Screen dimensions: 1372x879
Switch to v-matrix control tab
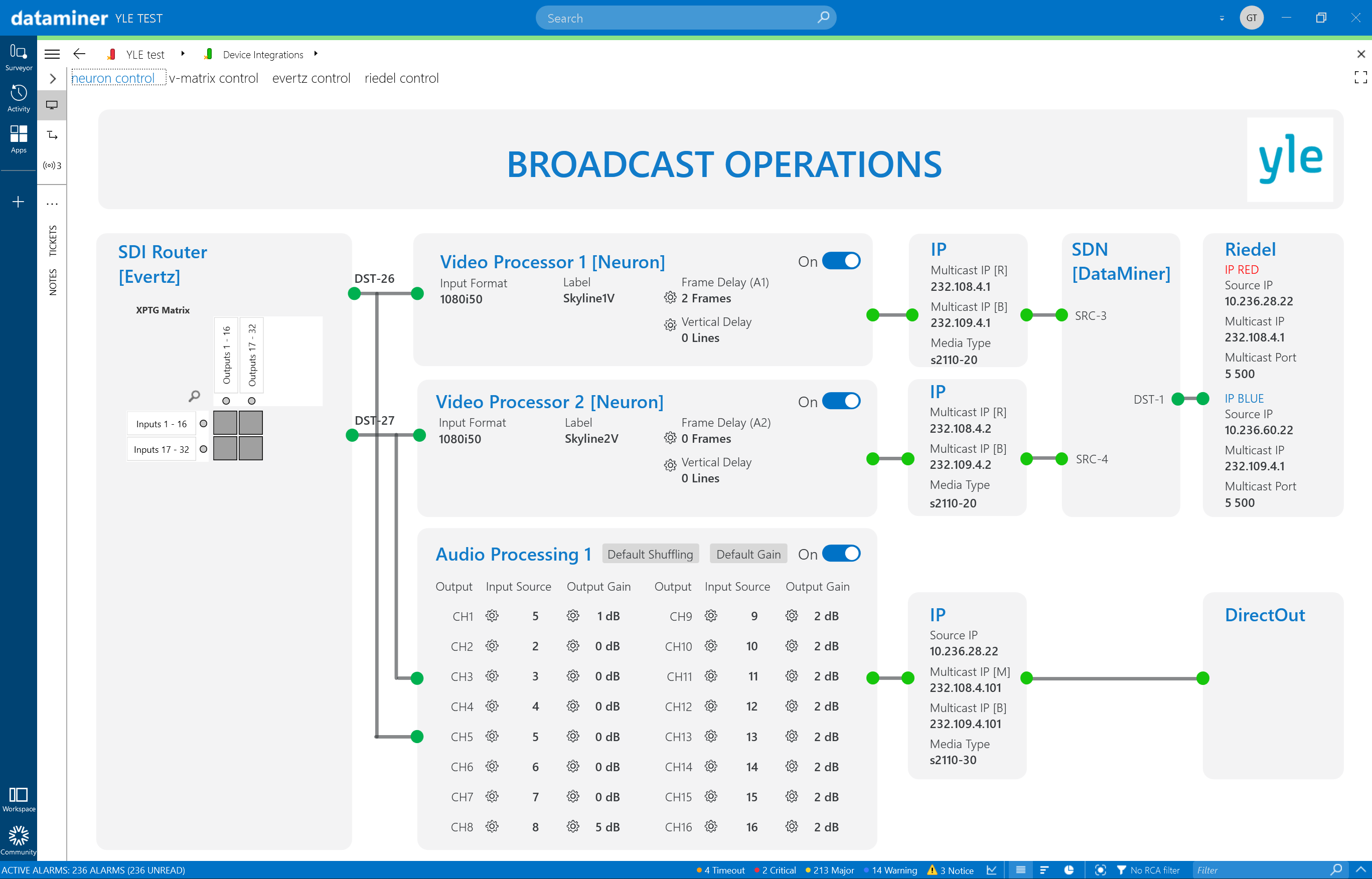(x=214, y=78)
